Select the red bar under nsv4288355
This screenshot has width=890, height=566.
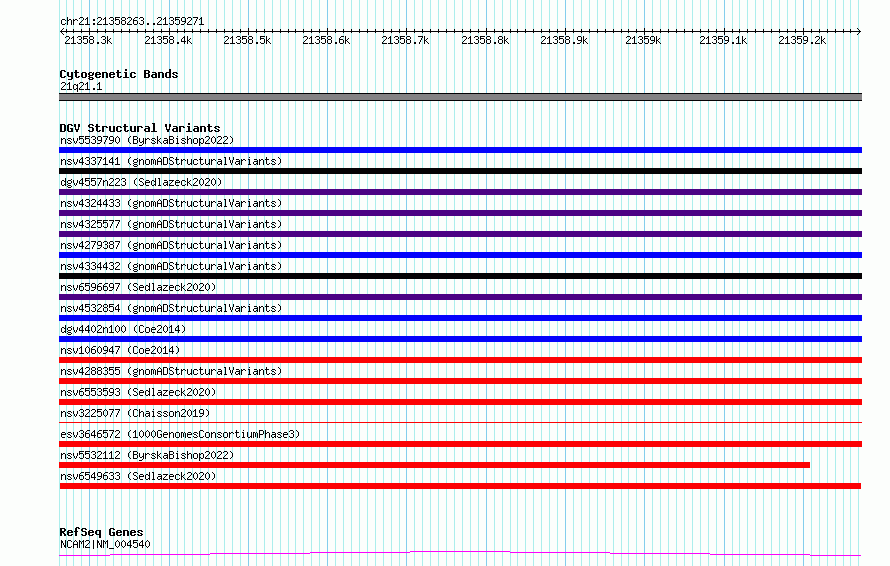(460, 381)
